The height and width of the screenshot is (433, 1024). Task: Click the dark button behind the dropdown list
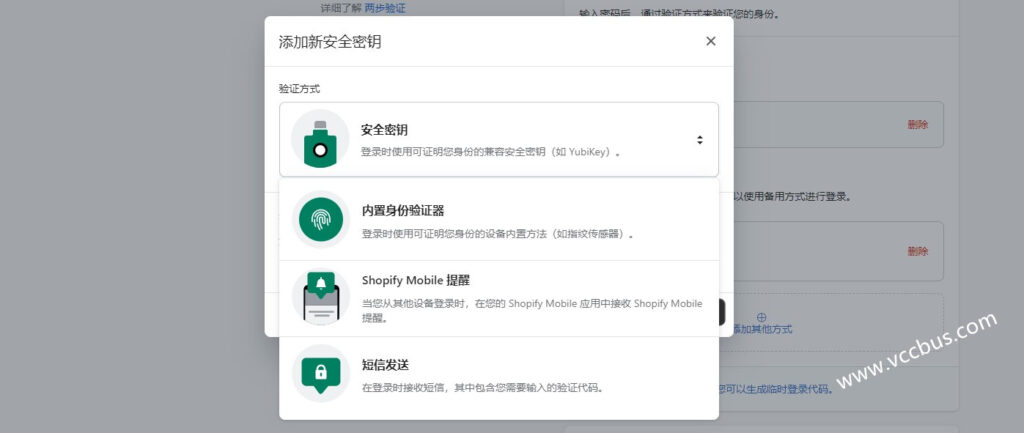724,312
